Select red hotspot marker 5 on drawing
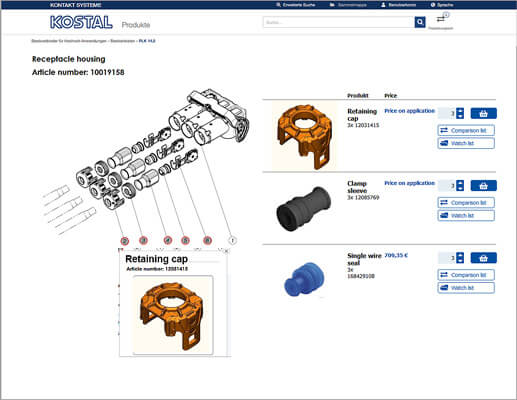The height and width of the screenshot is (400, 517). click(x=185, y=240)
